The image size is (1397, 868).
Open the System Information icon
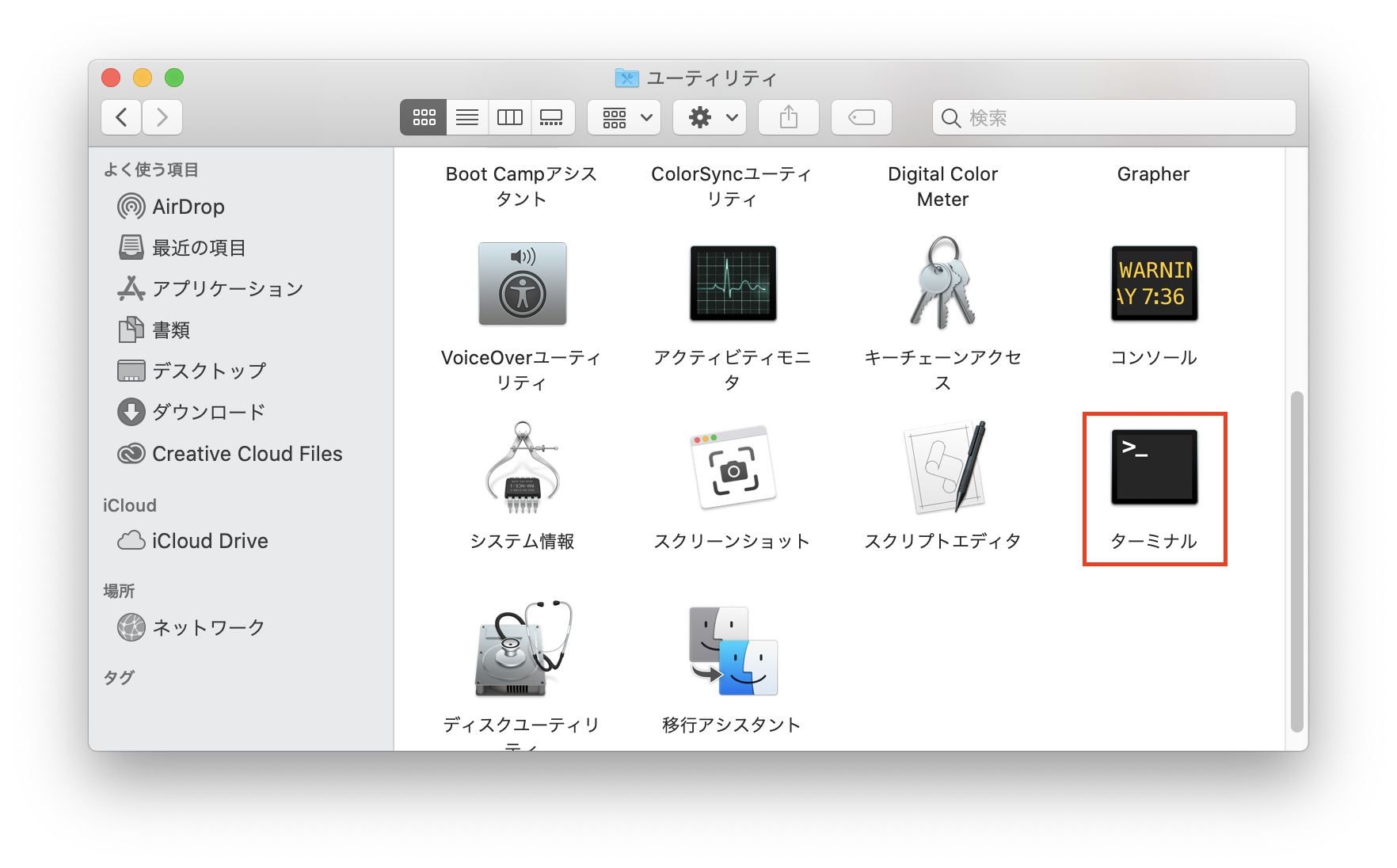point(523,469)
